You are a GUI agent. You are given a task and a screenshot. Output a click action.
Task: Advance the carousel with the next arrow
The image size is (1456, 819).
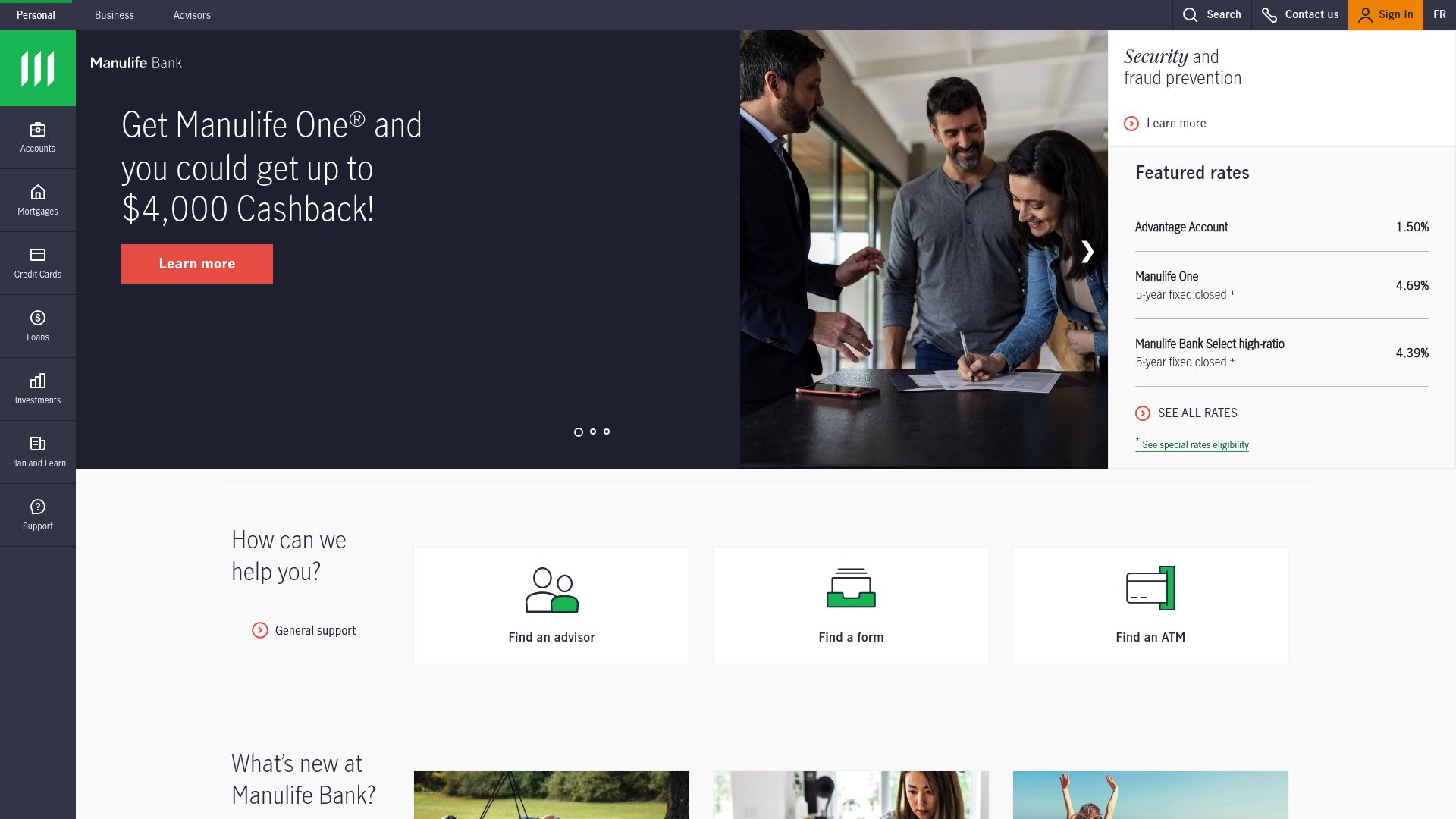(x=1087, y=252)
